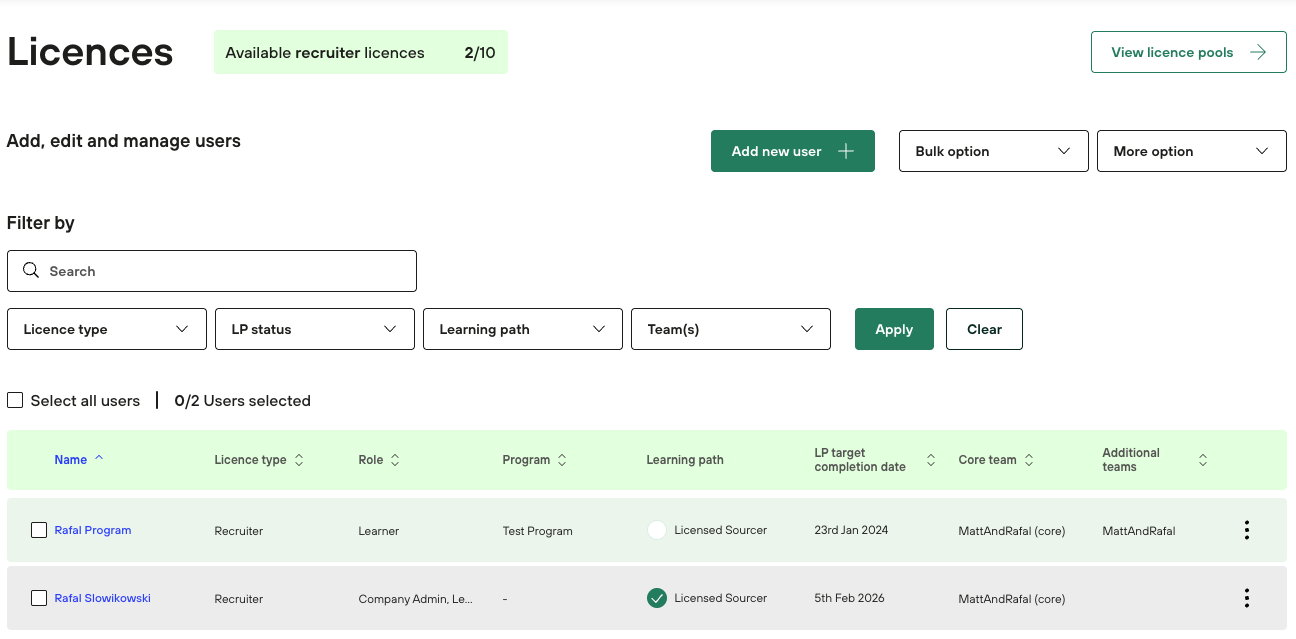Sort by Program column arrows
The width and height of the screenshot is (1296, 639).
point(562,460)
